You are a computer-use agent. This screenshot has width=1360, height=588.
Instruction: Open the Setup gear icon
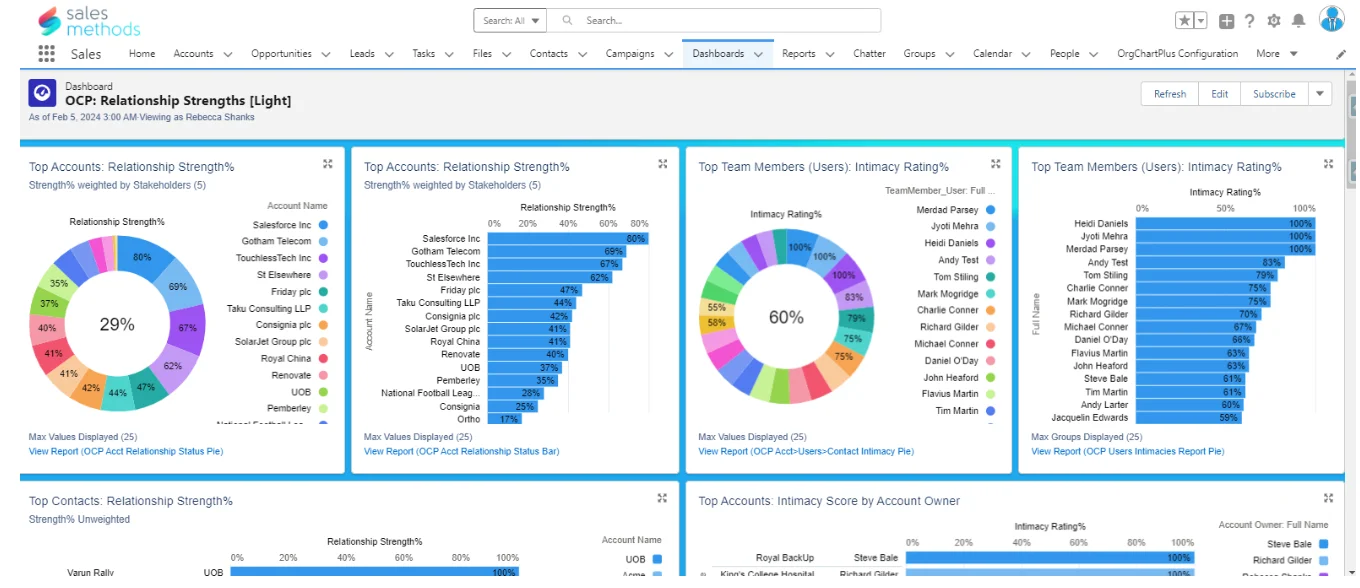[1274, 20]
